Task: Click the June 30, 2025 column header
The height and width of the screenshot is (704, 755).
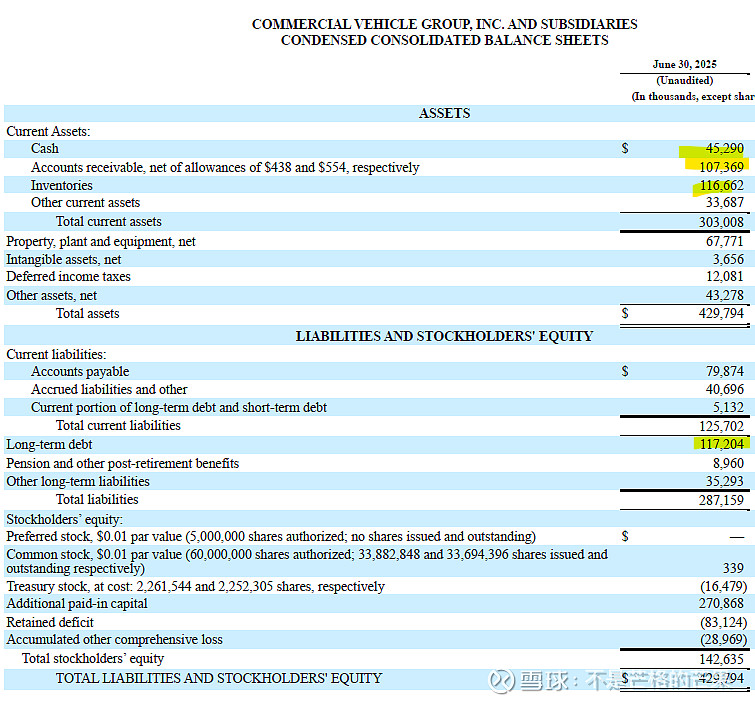Action: click(684, 65)
